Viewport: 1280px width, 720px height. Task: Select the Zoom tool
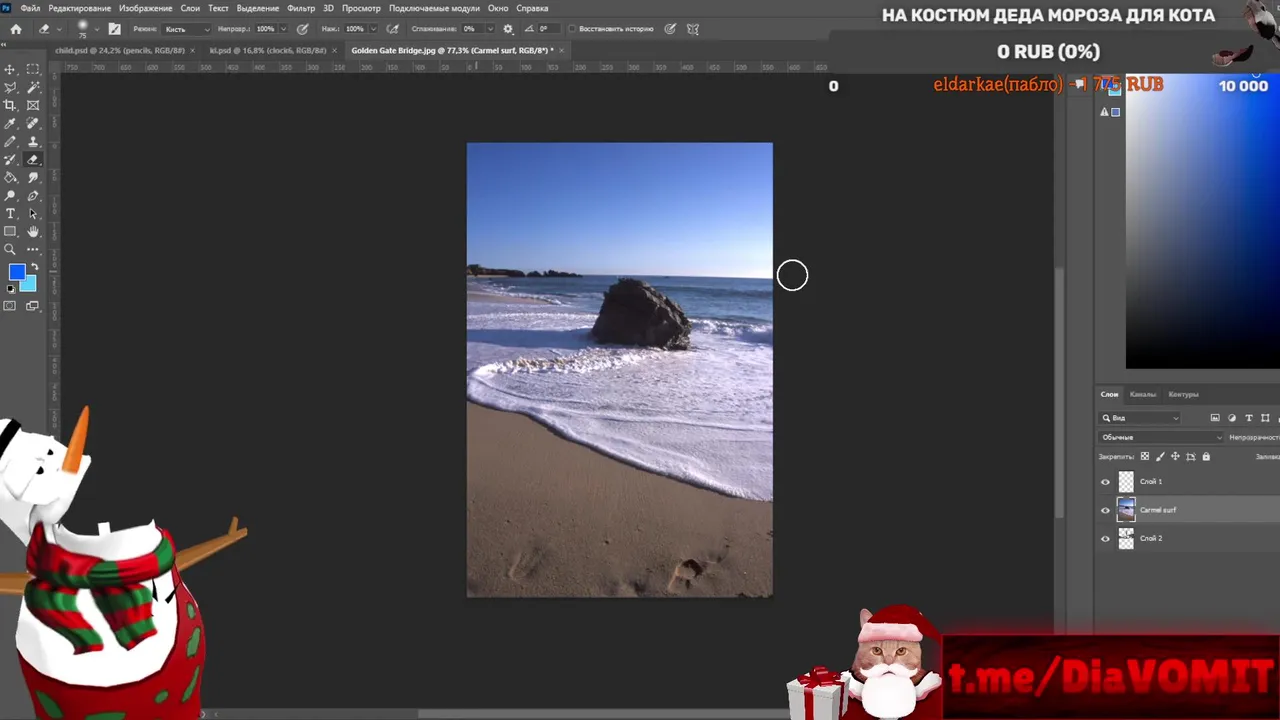click(10, 250)
